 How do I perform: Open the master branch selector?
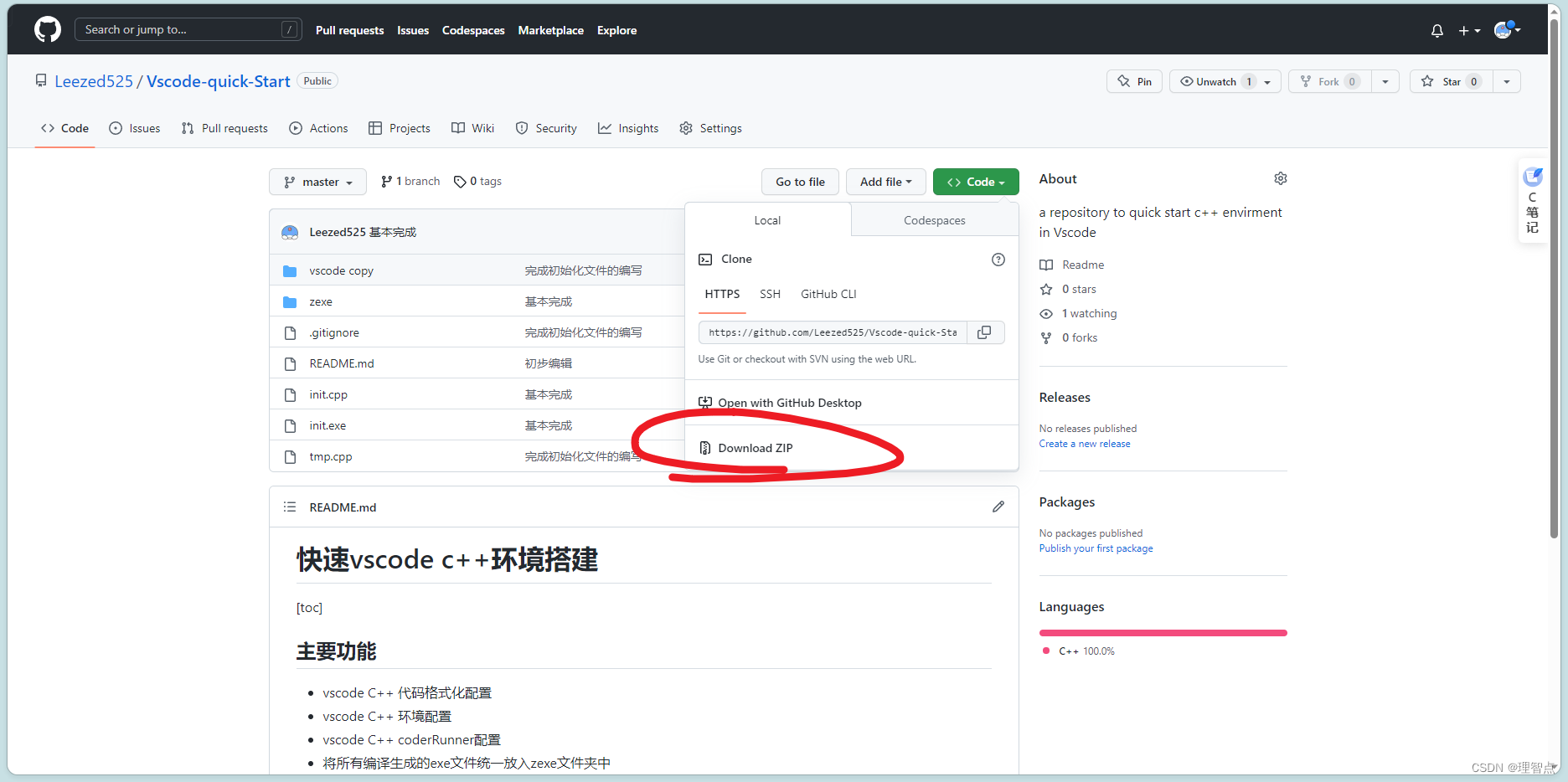(317, 182)
